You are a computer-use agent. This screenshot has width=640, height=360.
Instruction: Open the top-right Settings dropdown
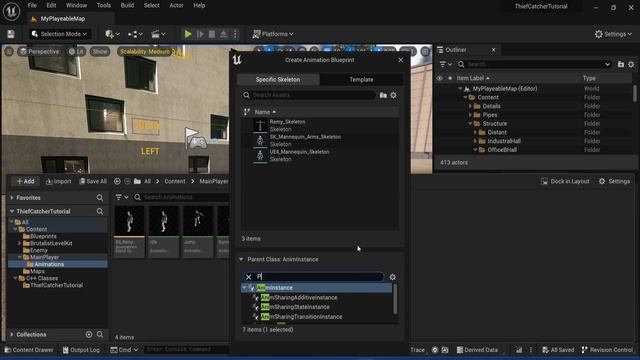613,34
